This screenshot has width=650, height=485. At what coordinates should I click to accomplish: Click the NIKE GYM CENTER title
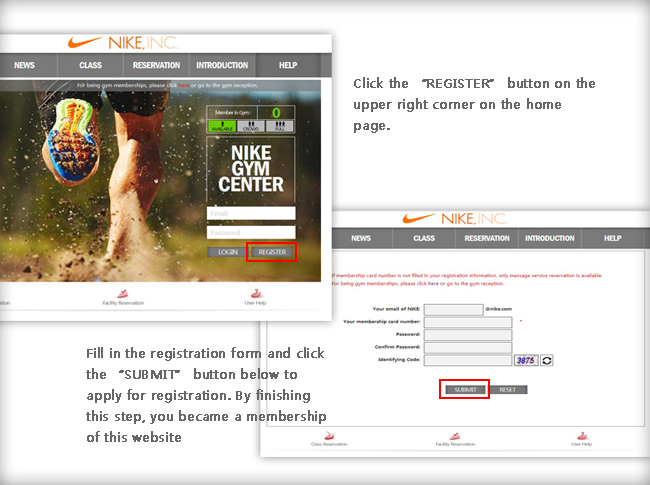tap(251, 169)
